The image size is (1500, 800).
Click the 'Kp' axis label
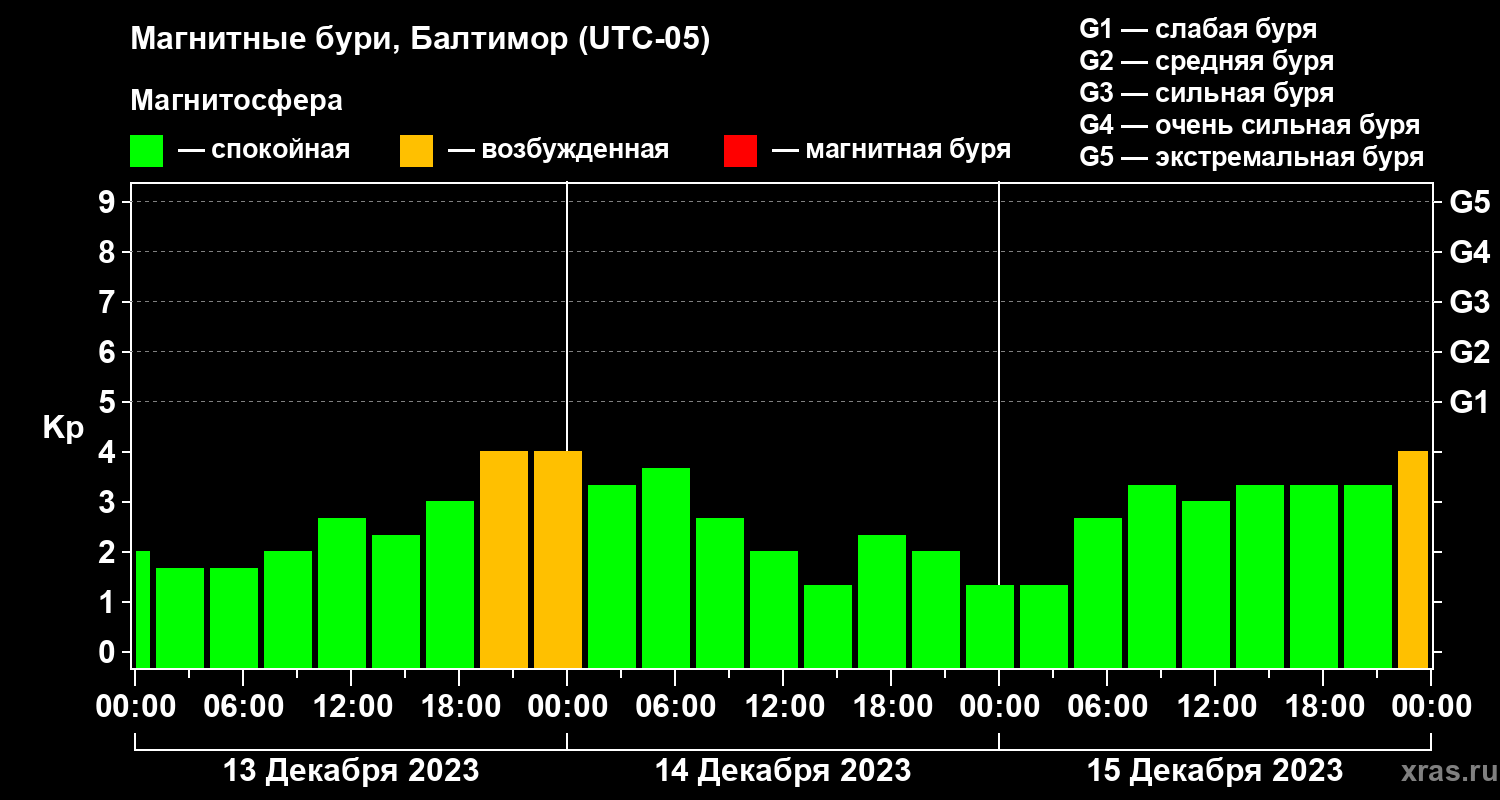click(64, 428)
